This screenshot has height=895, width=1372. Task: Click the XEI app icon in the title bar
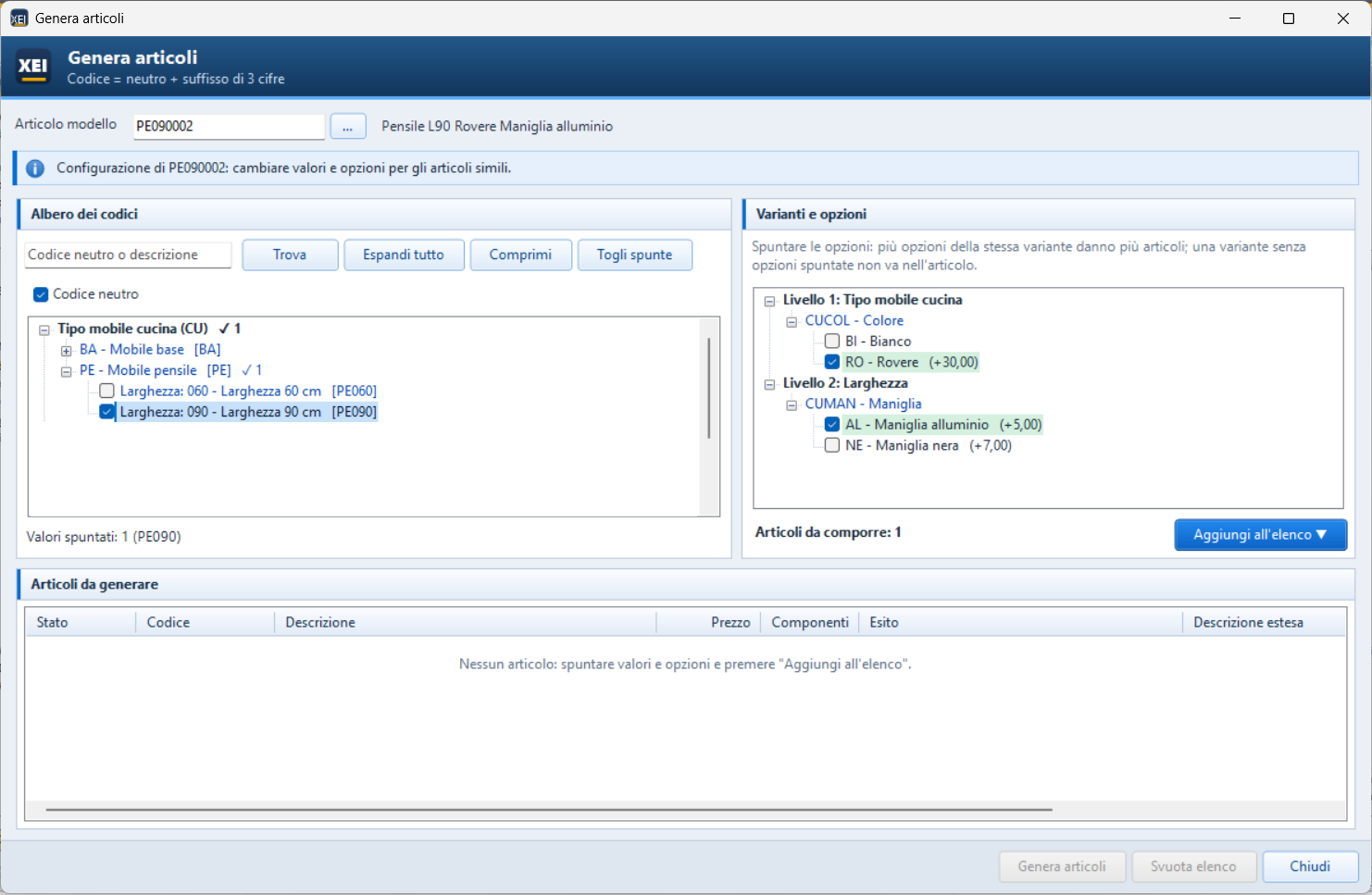coord(19,19)
